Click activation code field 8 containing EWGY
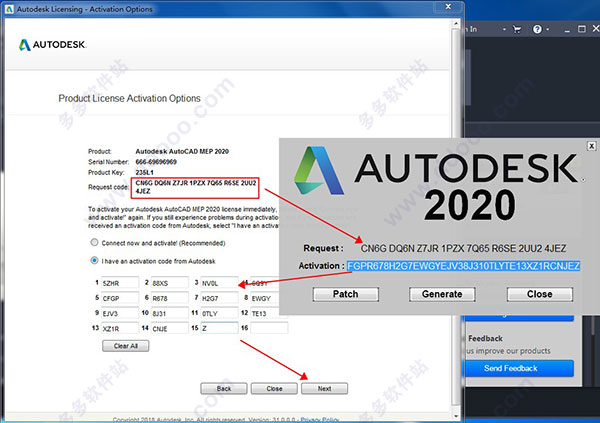600x423 pixels. (x=265, y=298)
